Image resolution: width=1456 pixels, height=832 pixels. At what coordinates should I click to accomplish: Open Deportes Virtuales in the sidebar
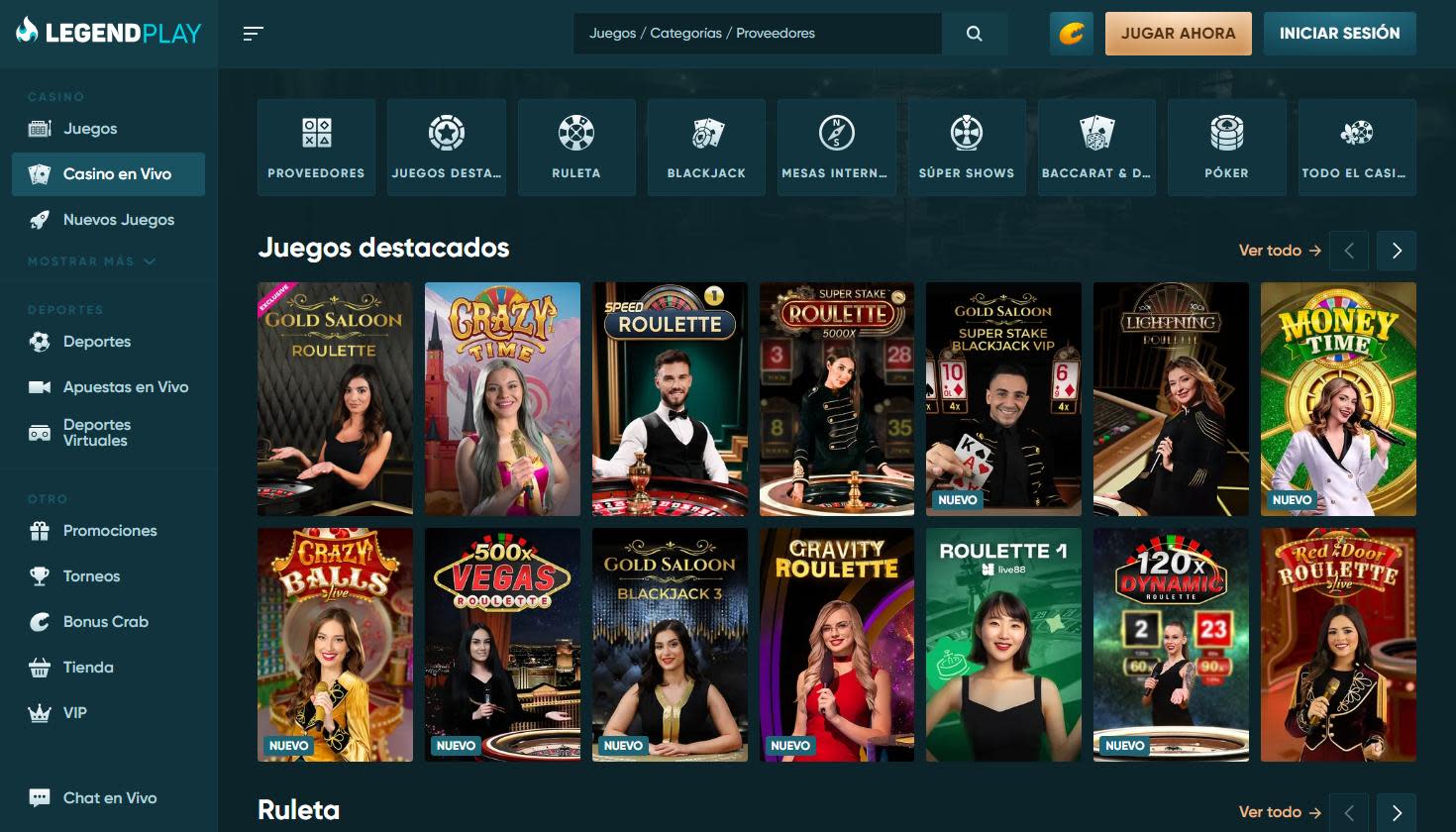tap(108, 433)
